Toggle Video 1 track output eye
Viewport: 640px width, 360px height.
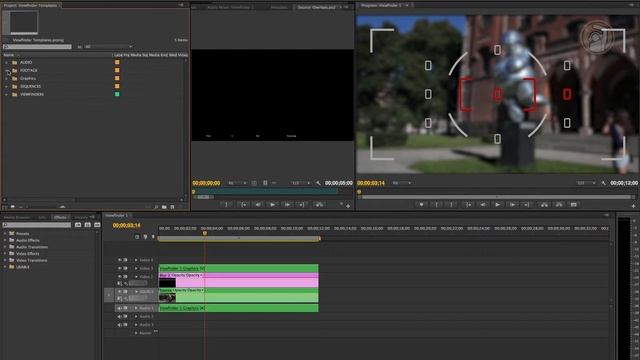(120, 291)
